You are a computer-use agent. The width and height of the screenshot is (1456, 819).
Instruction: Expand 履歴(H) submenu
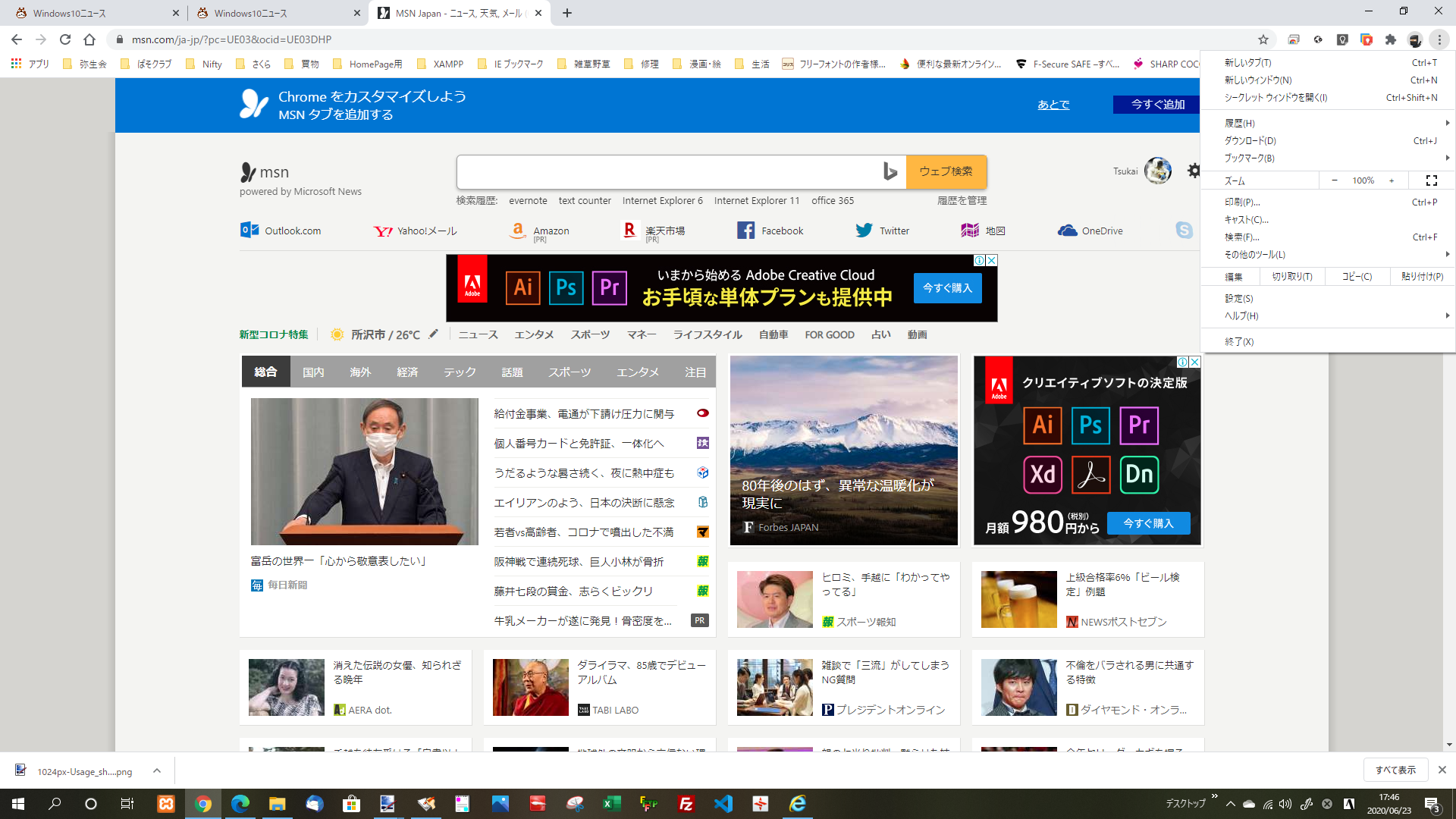pos(1327,123)
